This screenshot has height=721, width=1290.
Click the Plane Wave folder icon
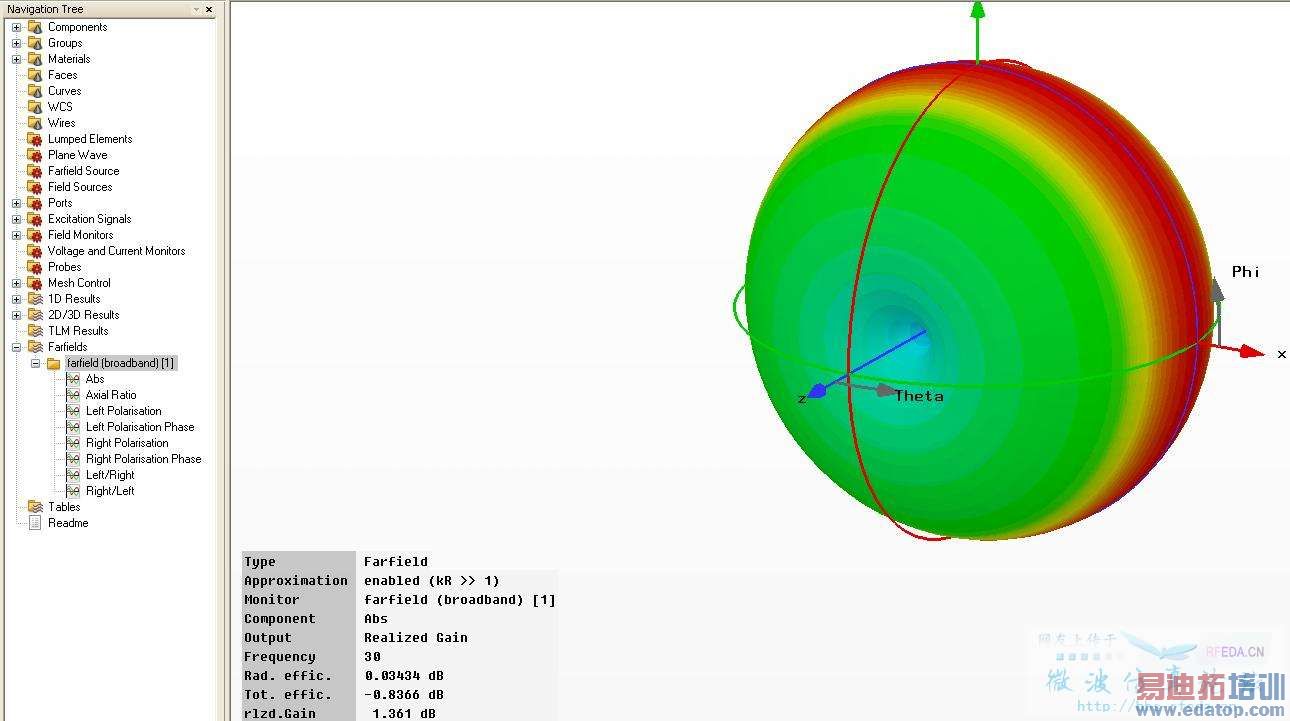pyautogui.click(x=35, y=155)
